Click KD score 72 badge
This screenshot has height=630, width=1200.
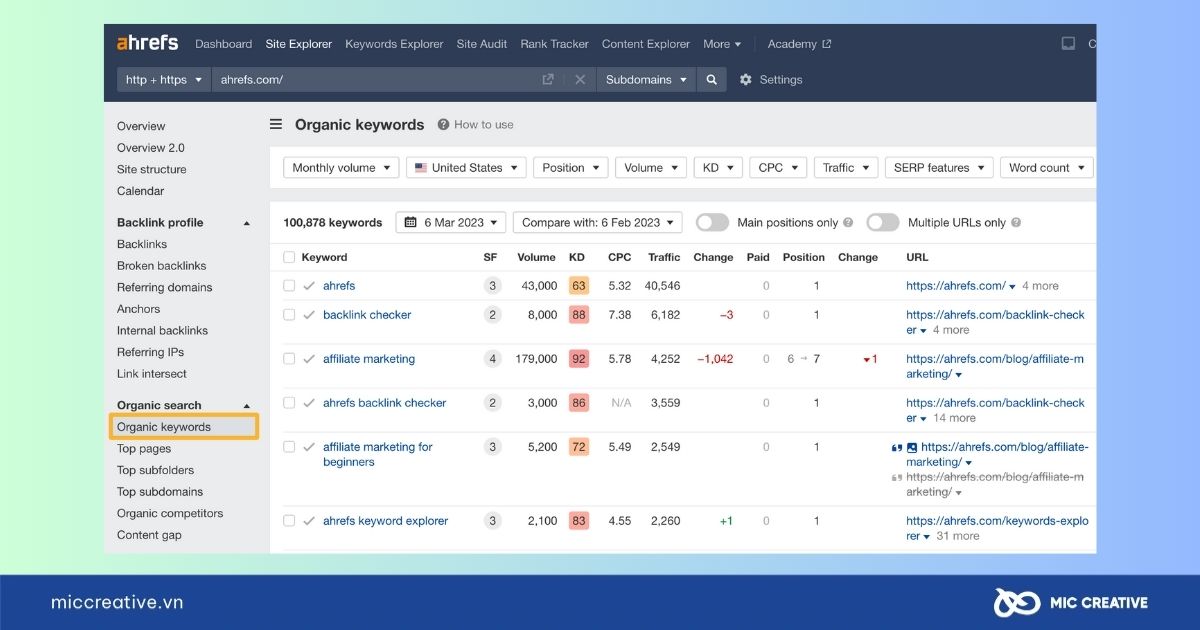point(578,447)
